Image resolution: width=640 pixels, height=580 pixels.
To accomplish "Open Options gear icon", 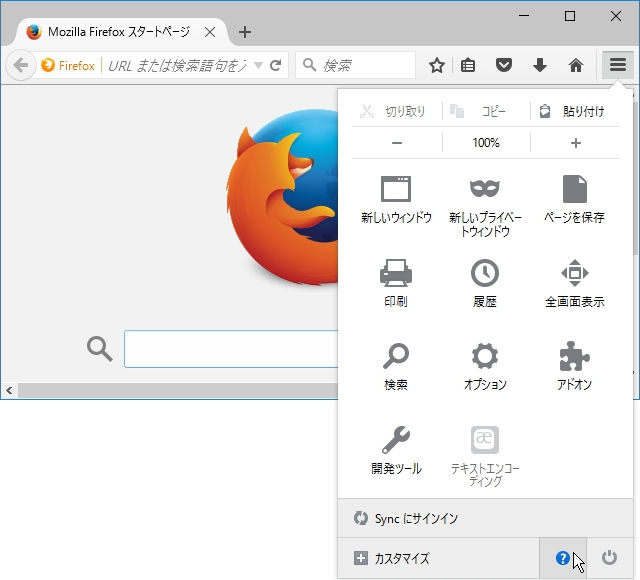I will 484,356.
